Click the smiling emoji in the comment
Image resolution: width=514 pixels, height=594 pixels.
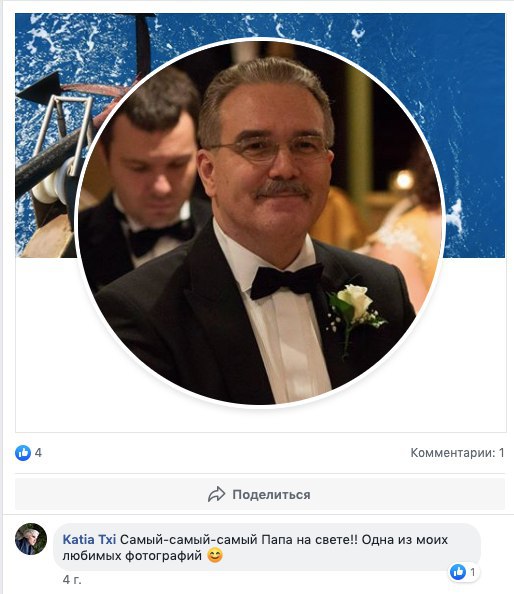[215, 556]
